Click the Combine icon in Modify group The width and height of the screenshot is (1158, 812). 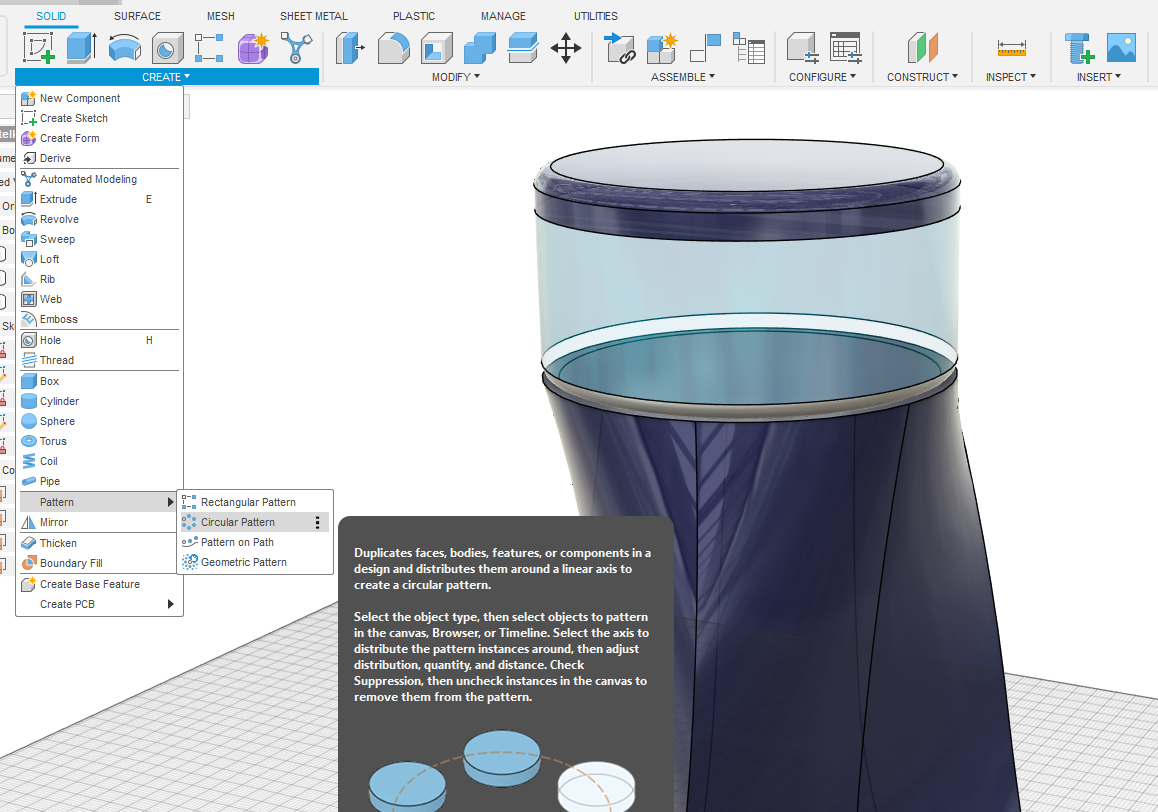click(479, 48)
